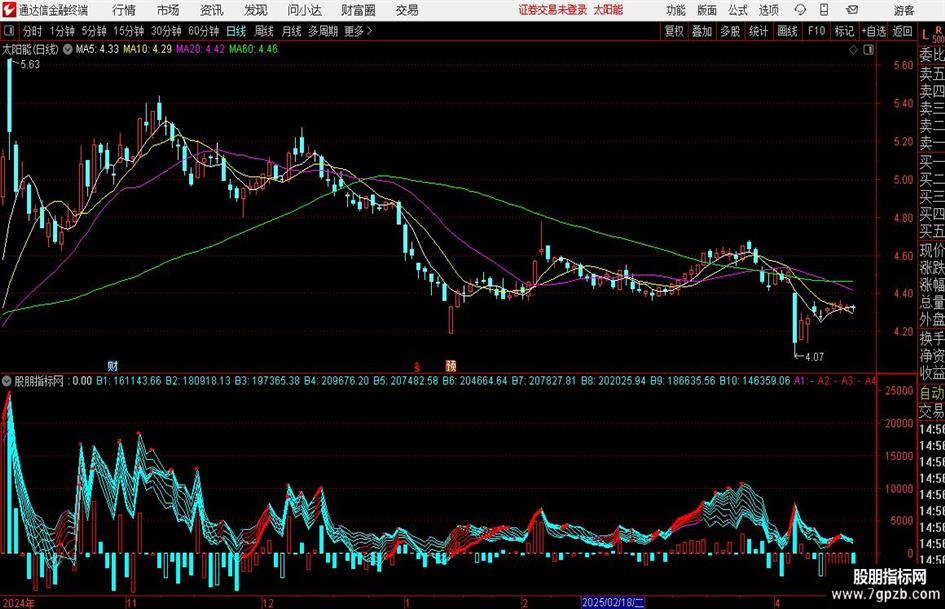This screenshot has width=945, height=609.
Task: Open the 财富圈 menu
Action: (x=358, y=10)
